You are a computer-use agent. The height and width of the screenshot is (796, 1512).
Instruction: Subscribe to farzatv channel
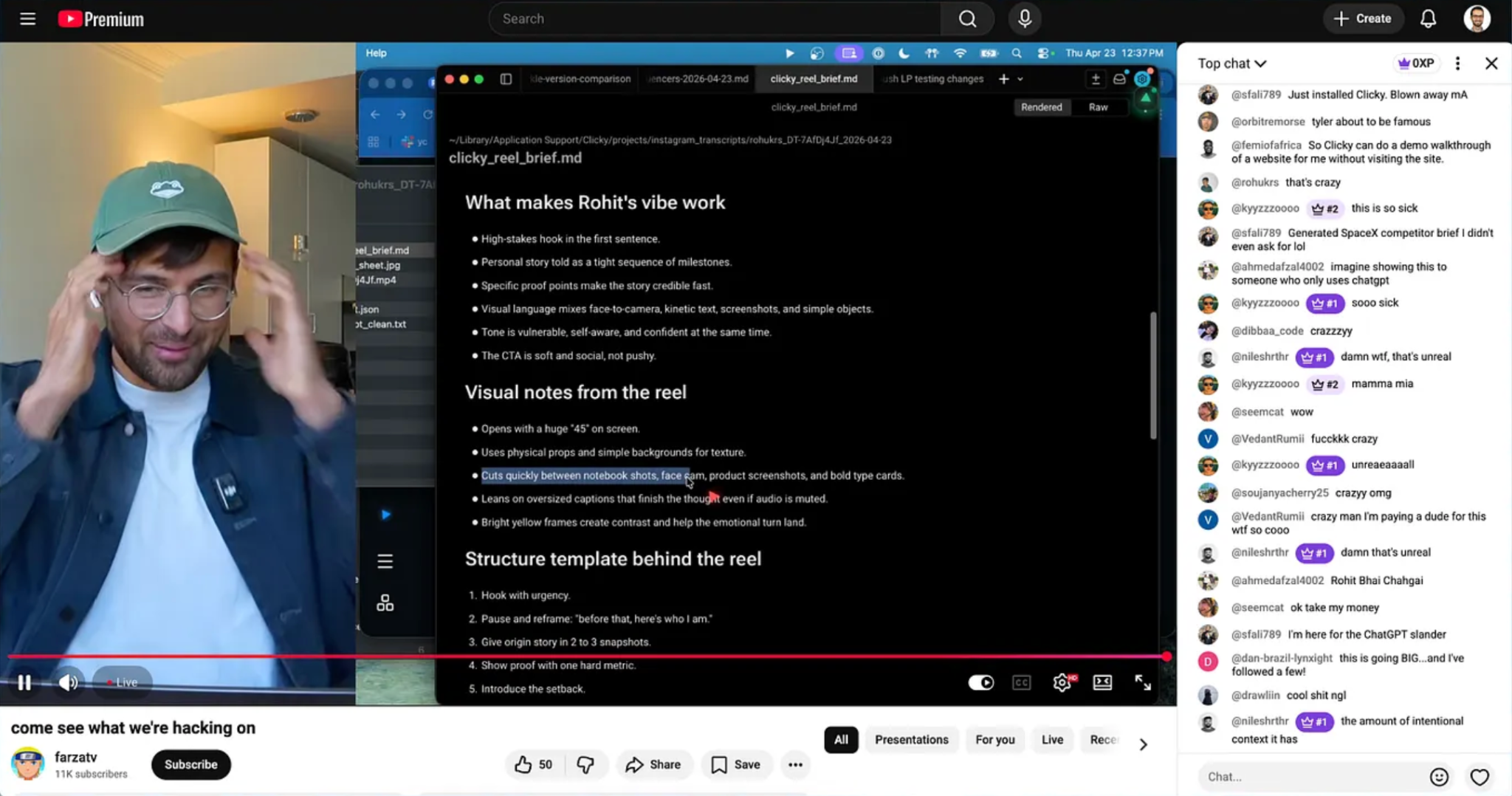[x=190, y=764]
